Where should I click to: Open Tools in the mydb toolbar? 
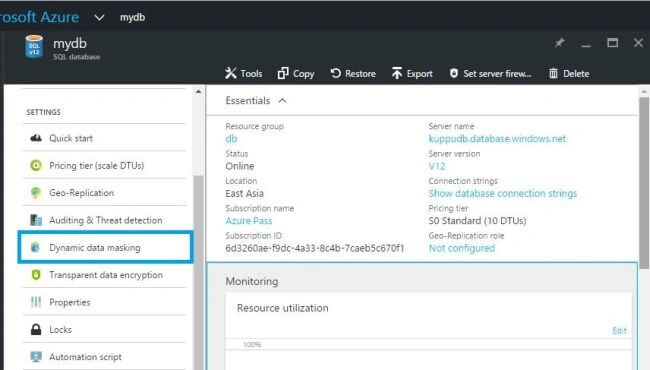(243, 73)
